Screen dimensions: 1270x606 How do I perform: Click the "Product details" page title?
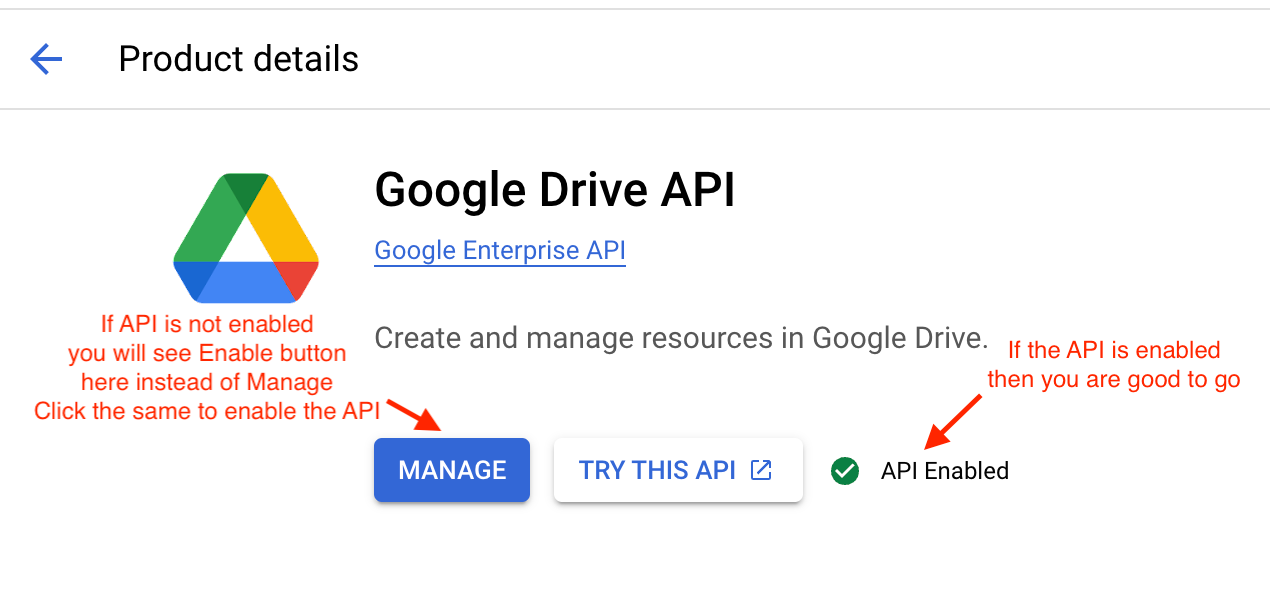[238, 59]
